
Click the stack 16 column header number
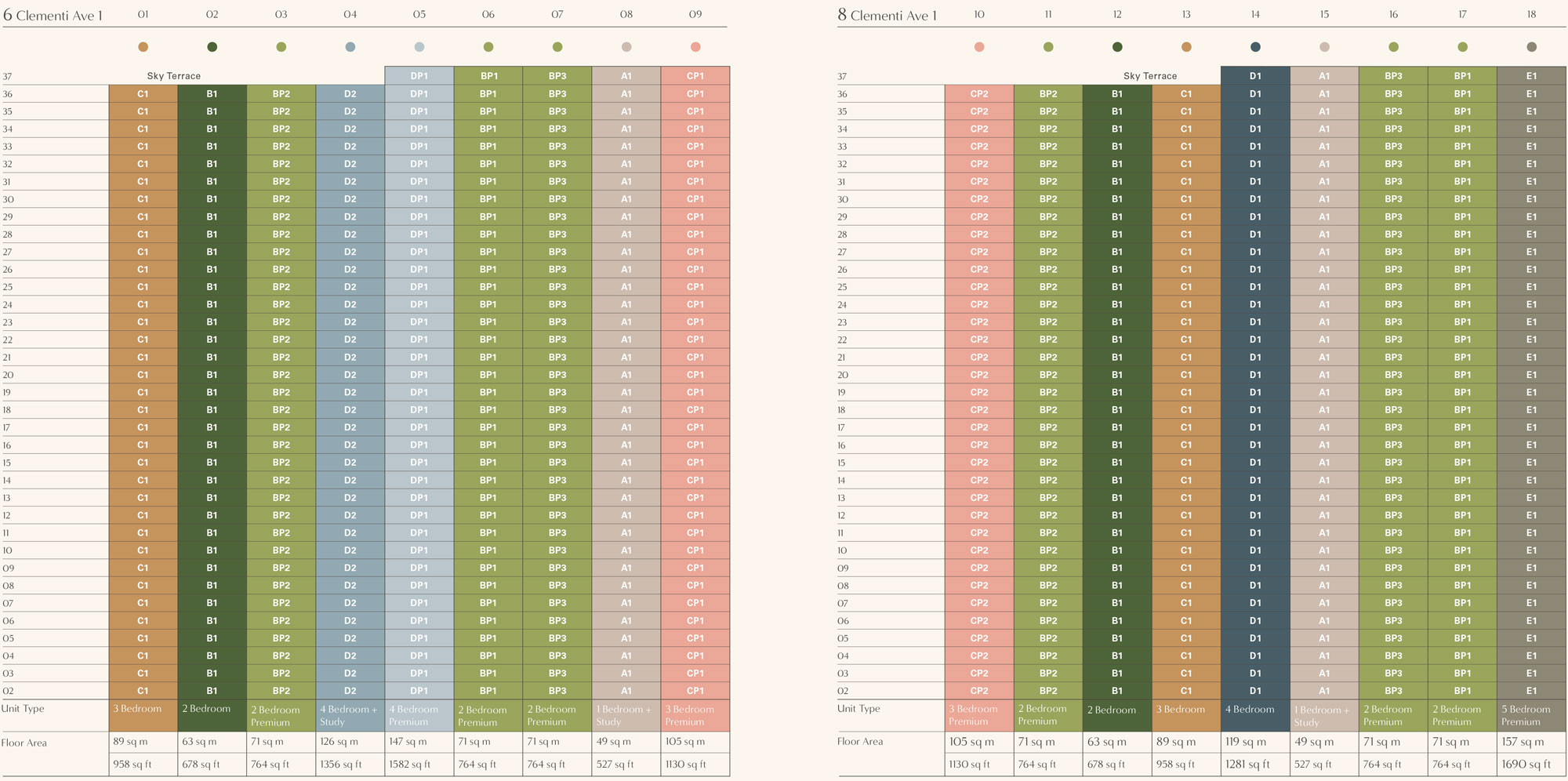point(1393,14)
